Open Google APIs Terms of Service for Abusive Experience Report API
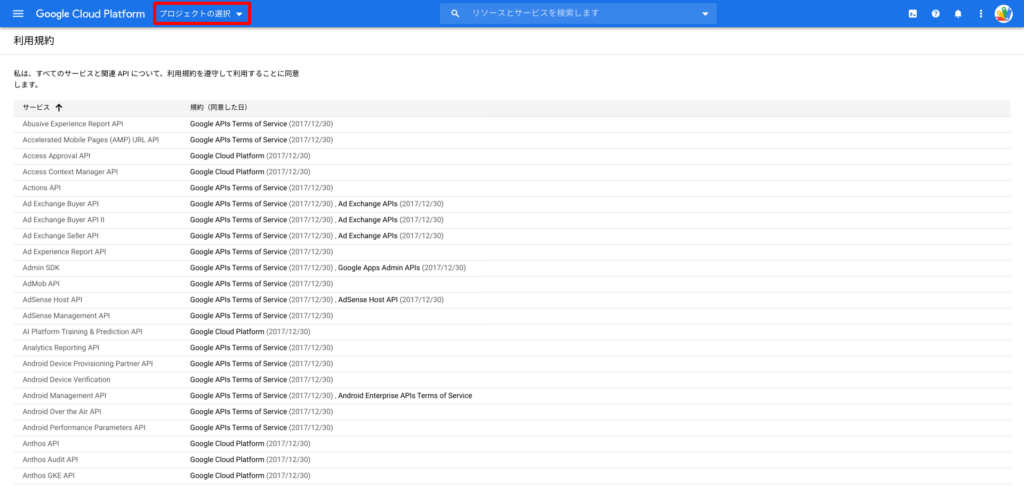Image resolution: width=1024 pixels, height=486 pixels. (238, 123)
